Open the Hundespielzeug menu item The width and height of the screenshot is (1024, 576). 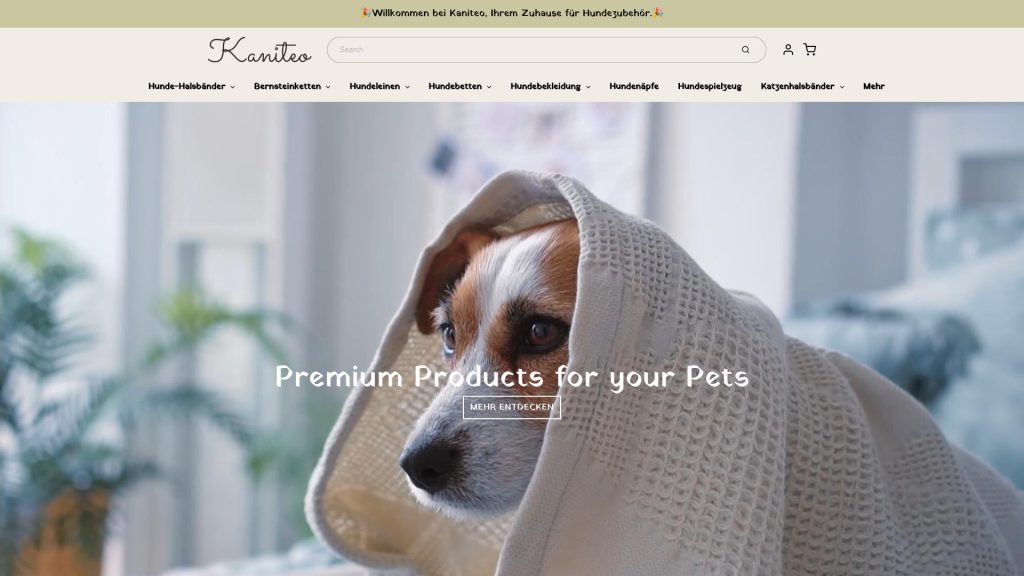pos(709,86)
